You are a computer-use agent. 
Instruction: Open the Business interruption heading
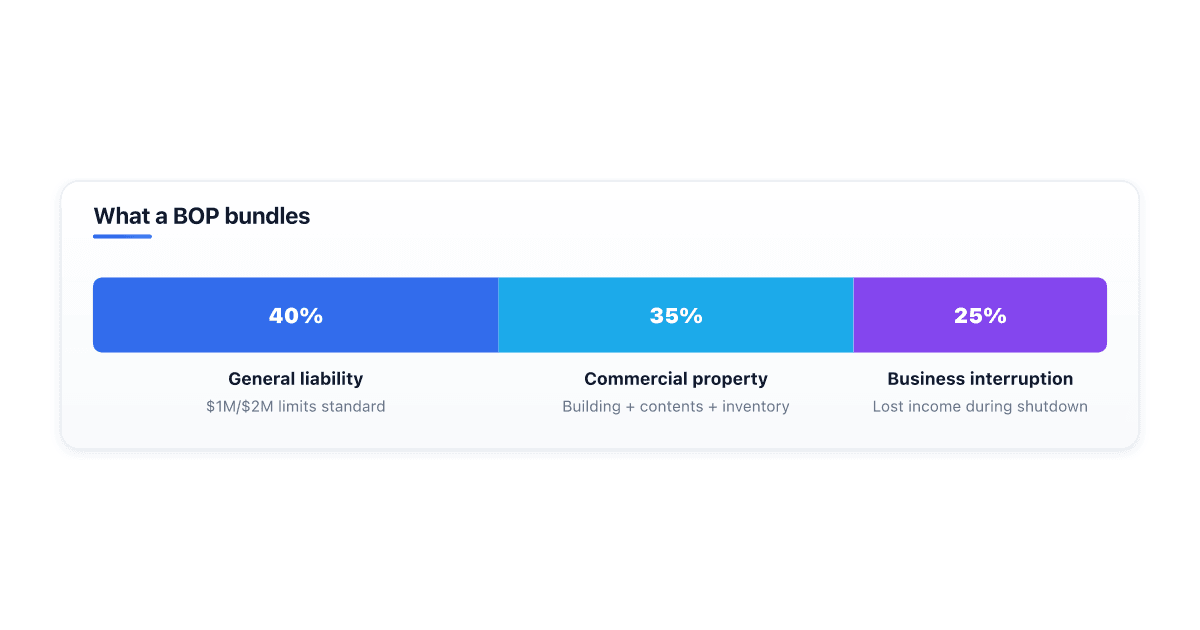980,379
